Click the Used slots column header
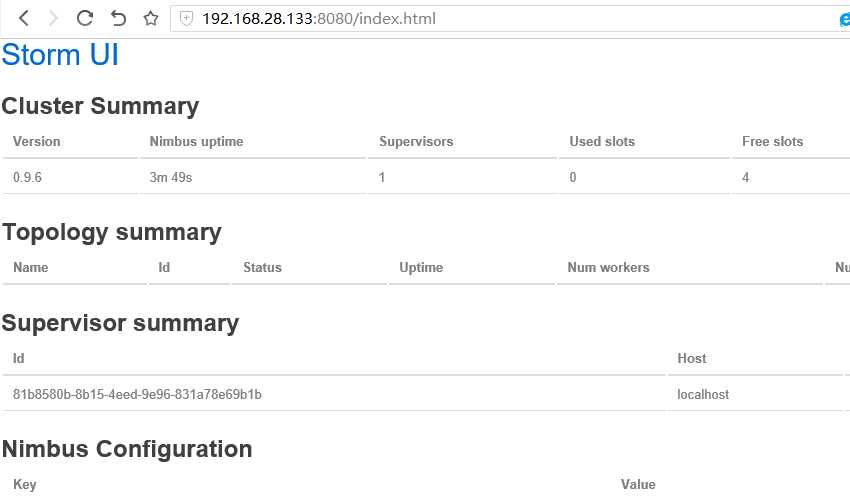This screenshot has width=850, height=498. (602, 142)
